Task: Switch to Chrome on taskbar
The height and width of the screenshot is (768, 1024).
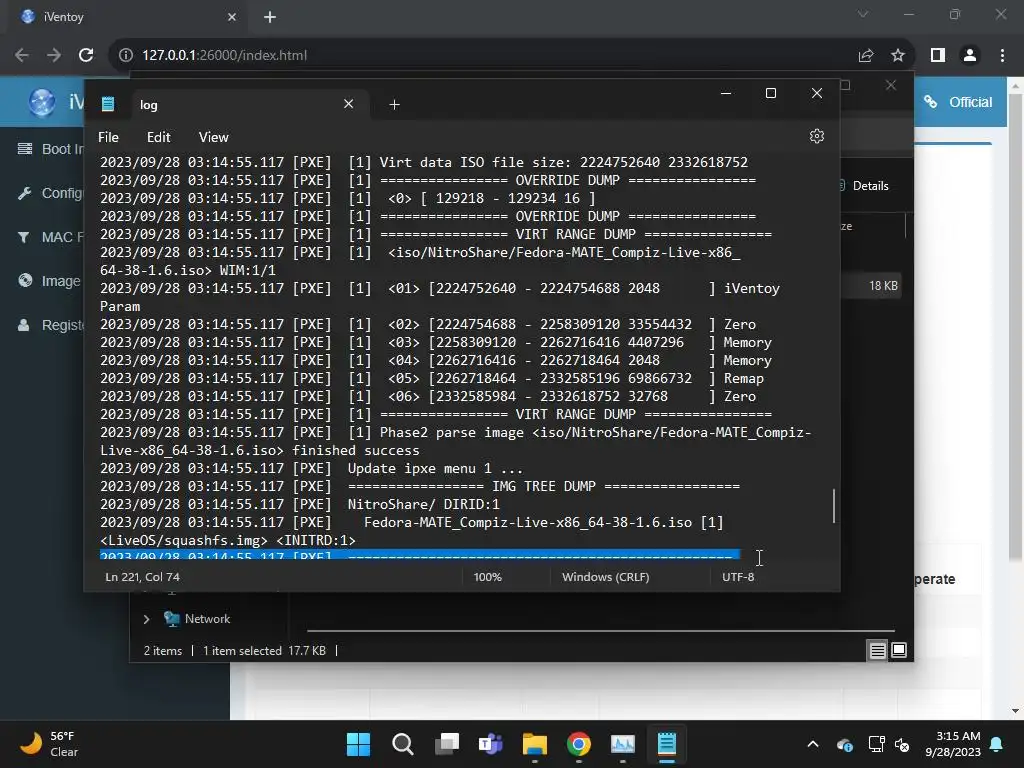Action: pyautogui.click(x=579, y=744)
